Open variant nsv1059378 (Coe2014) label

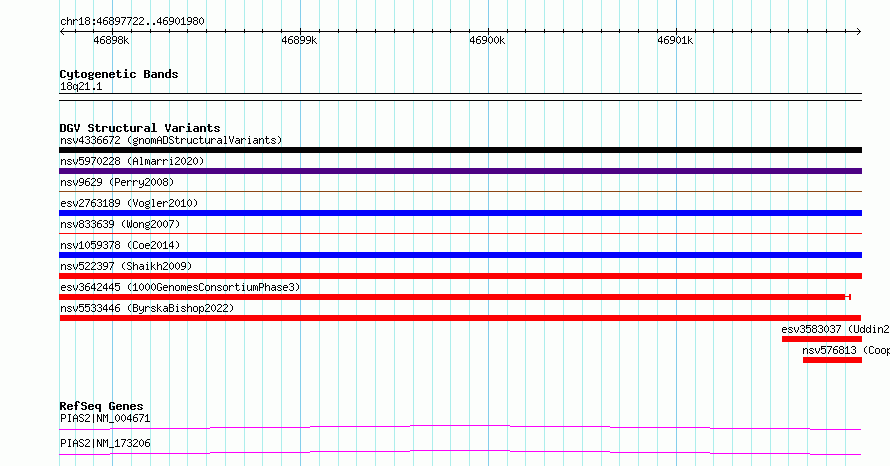coord(120,245)
